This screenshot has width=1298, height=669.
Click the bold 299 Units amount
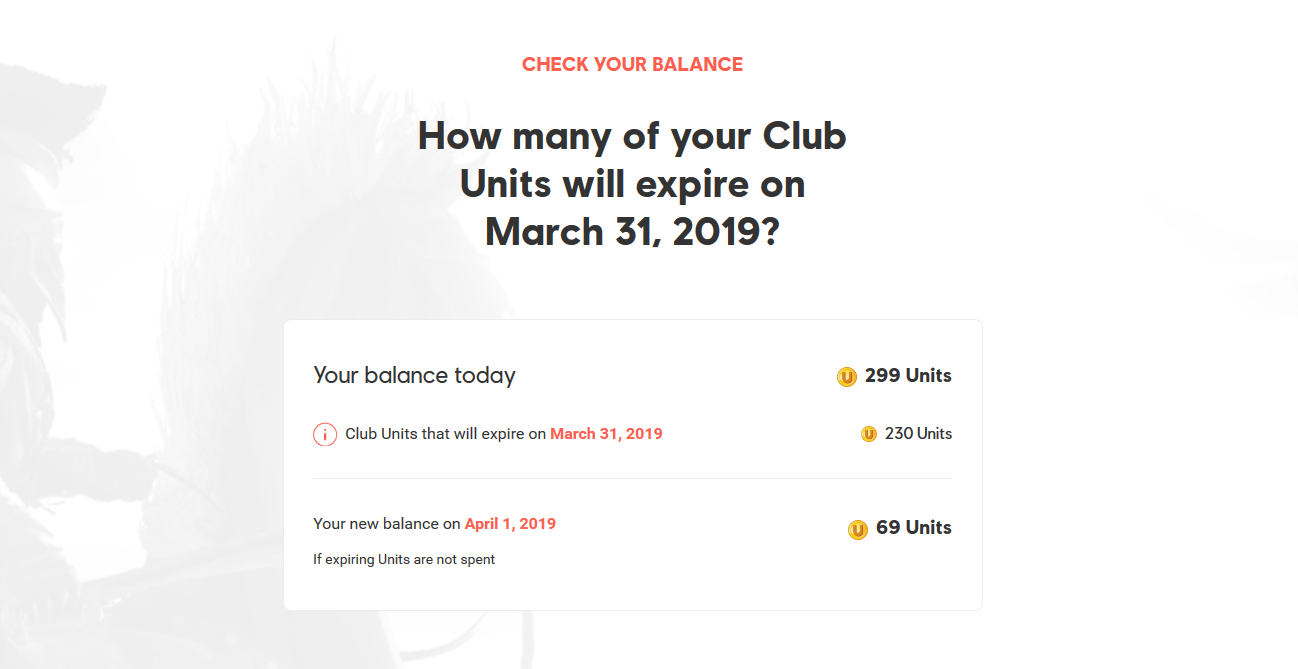point(908,376)
